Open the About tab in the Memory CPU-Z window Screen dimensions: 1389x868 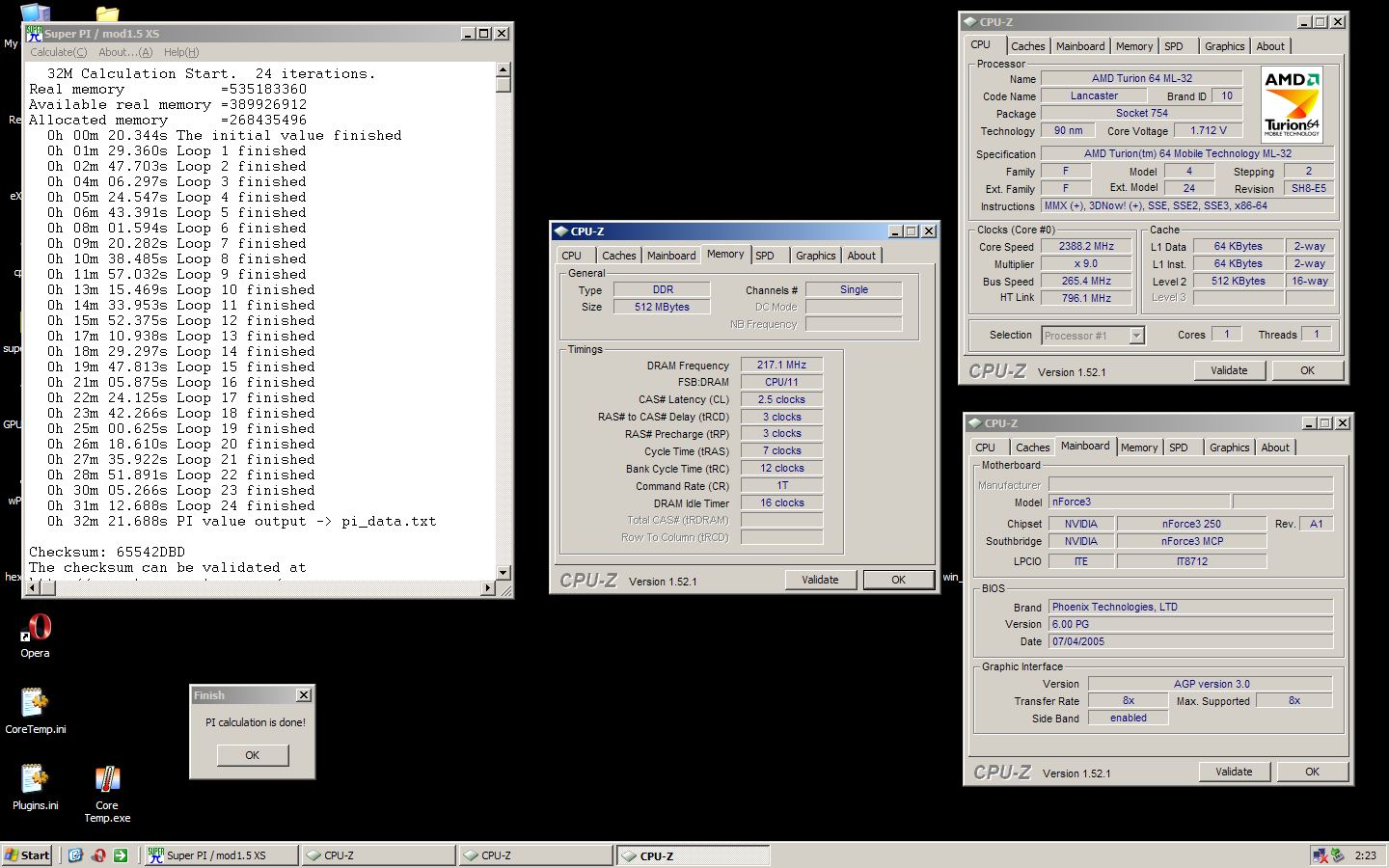pos(861,256)
